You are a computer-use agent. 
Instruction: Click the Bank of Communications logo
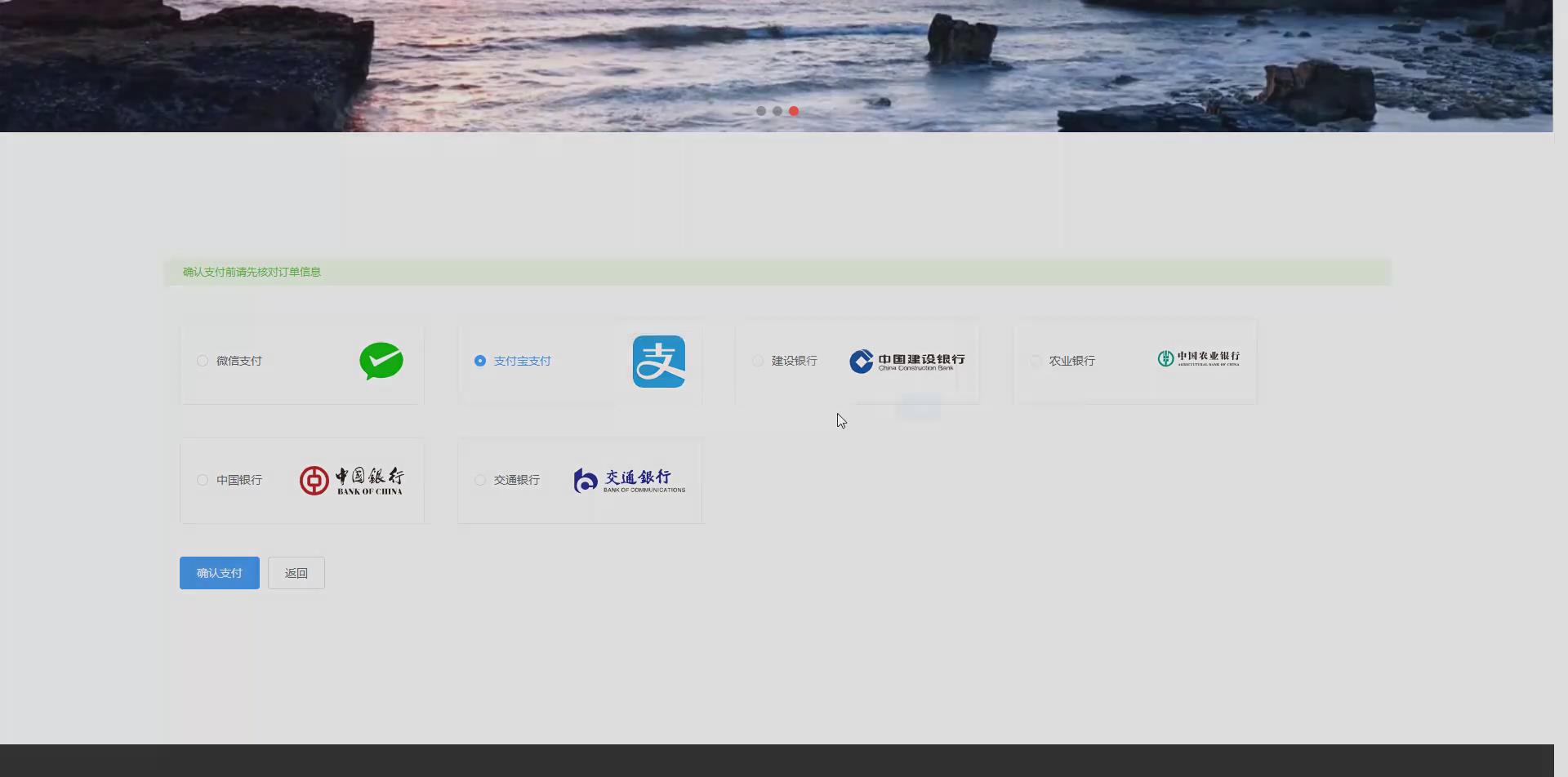point(629,481)
